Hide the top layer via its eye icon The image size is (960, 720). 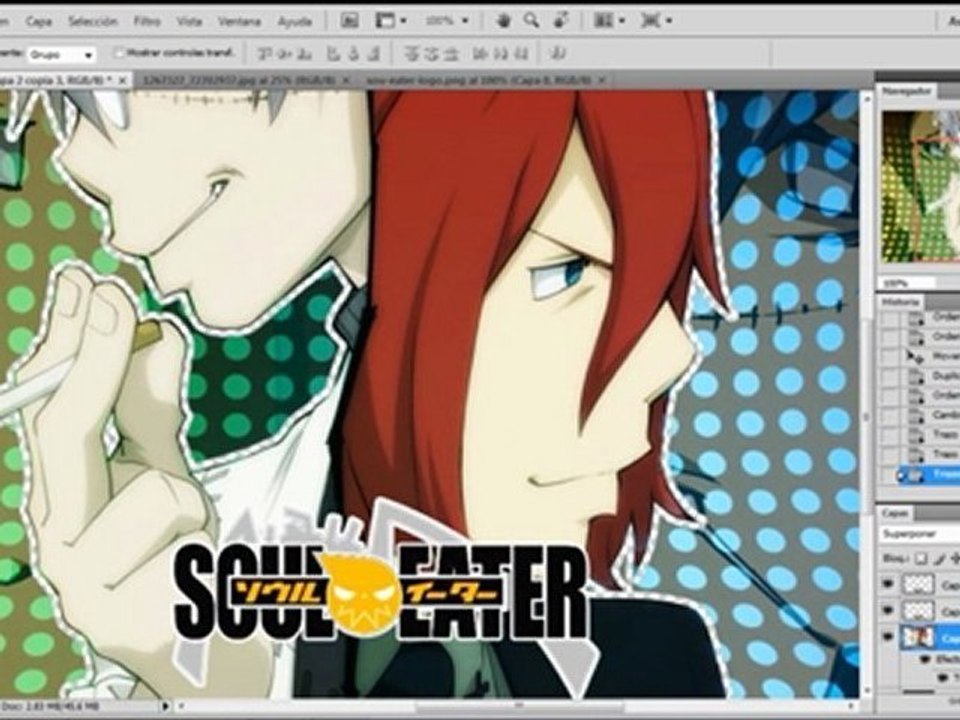888,585
